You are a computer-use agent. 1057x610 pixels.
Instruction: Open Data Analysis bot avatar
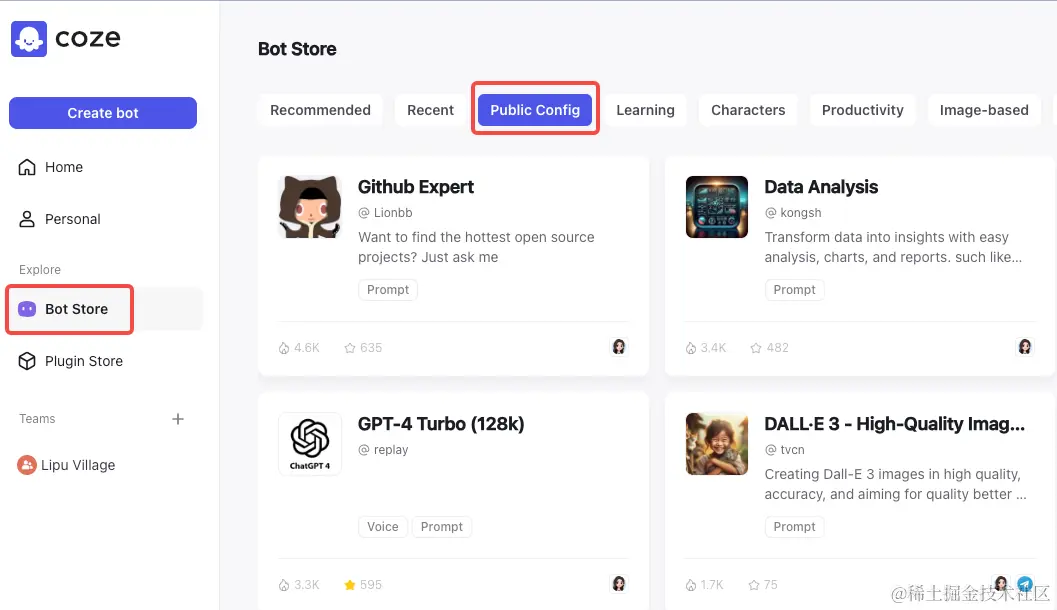coord(717,207)
